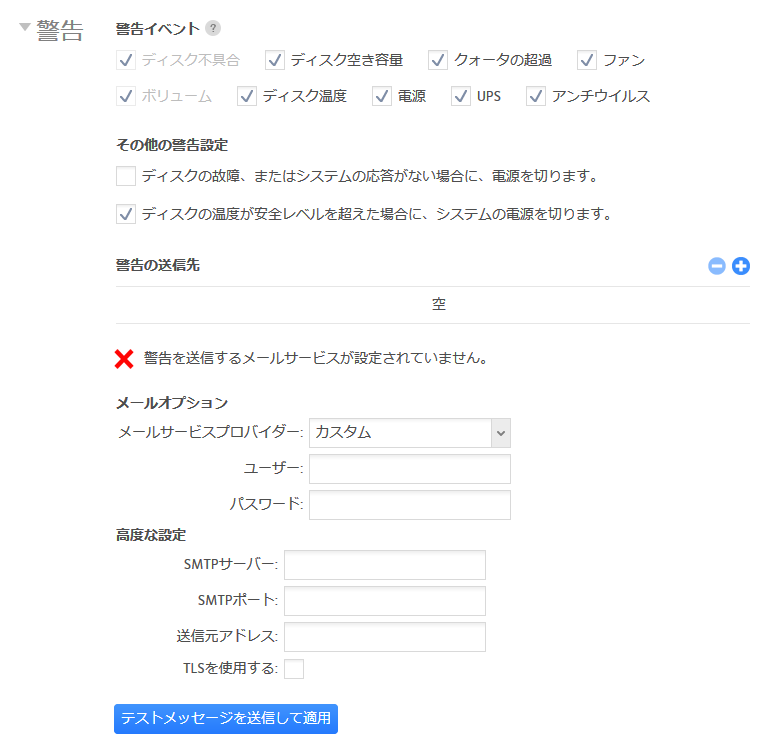Click the red X mail service warning icon

point(124,359)
